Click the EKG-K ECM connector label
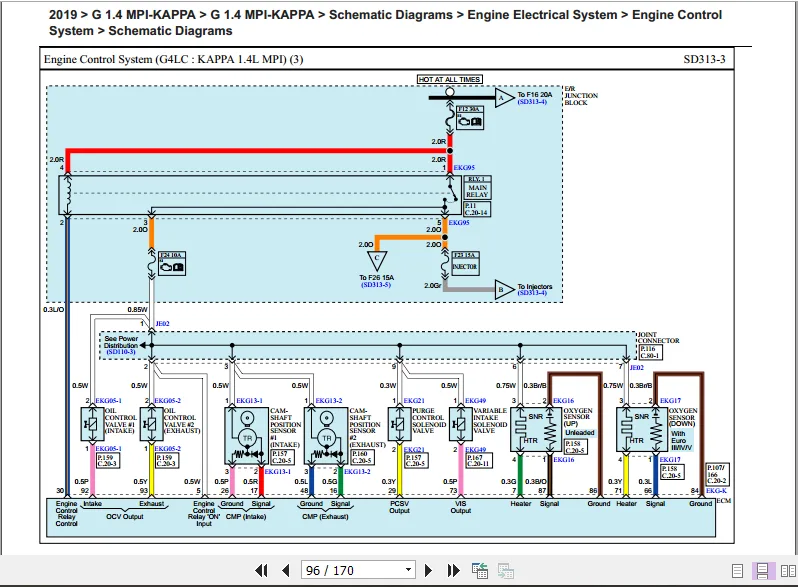Screen dimensions: 798x587 [716, 491]
